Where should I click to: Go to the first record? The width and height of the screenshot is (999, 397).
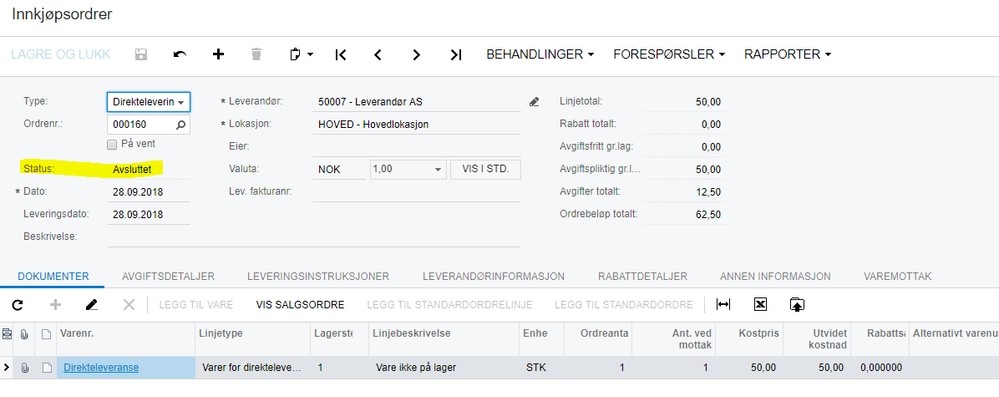pos(340,55)
